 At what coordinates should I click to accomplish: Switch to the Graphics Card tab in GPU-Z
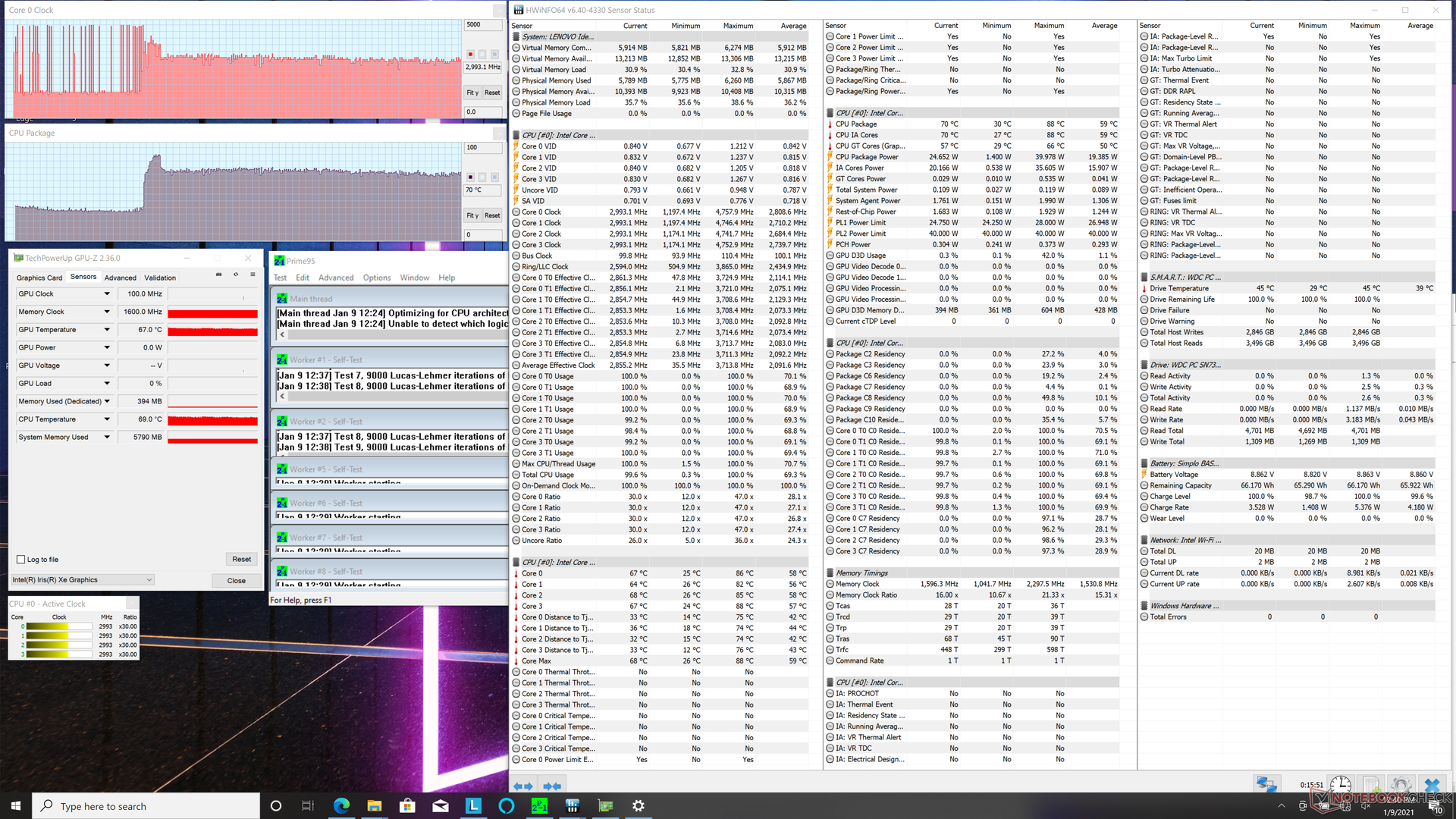click(39, 278)
